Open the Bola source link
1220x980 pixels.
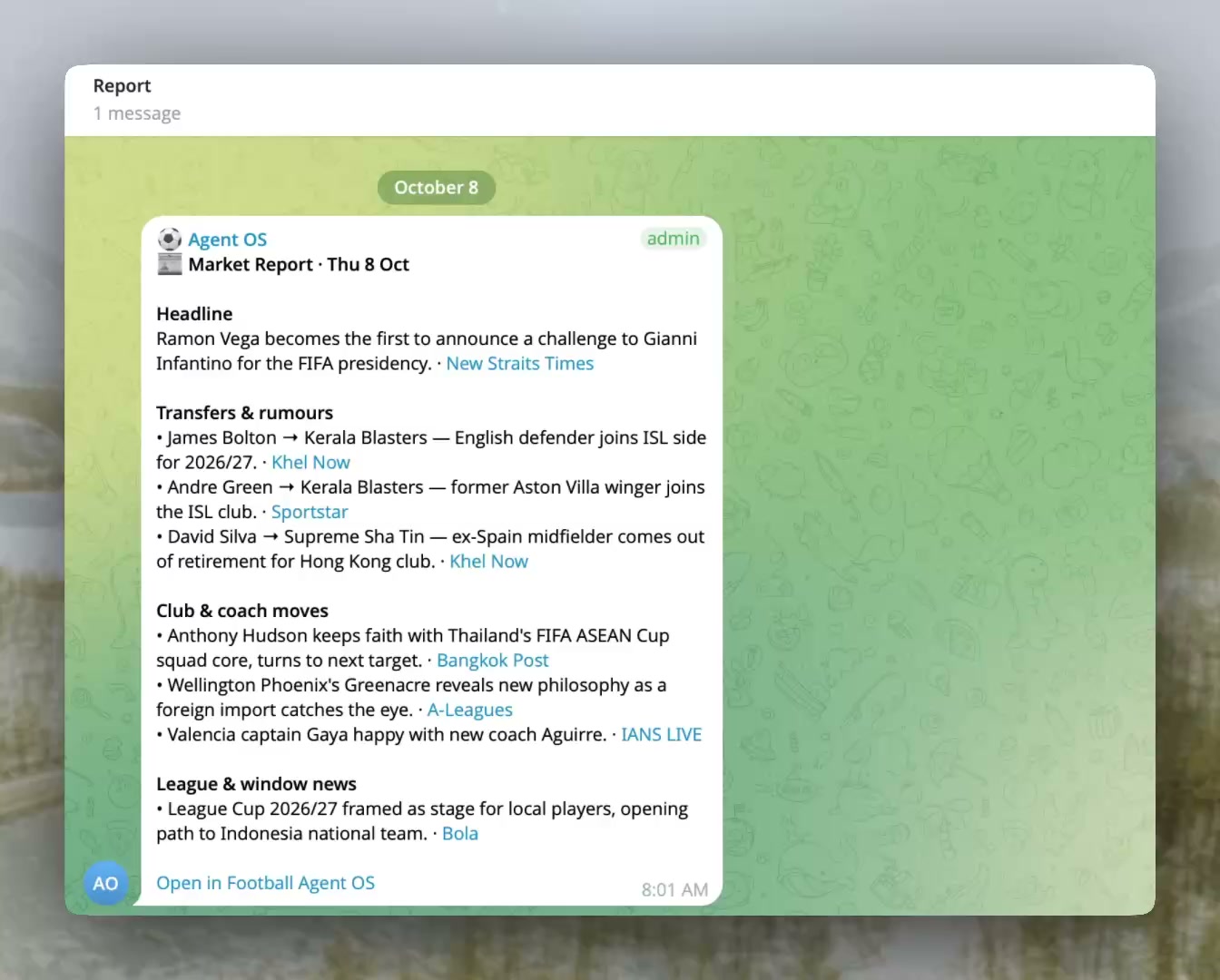click(x=460, y=834)
